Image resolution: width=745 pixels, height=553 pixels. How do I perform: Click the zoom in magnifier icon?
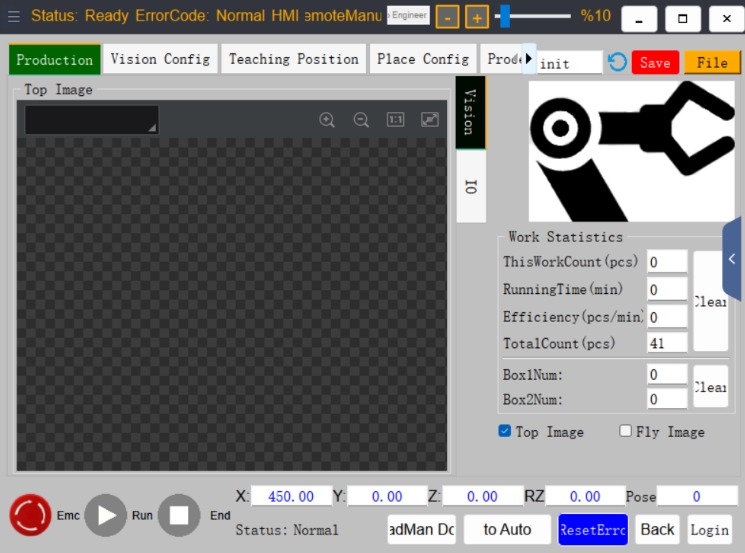click(327, 120)
